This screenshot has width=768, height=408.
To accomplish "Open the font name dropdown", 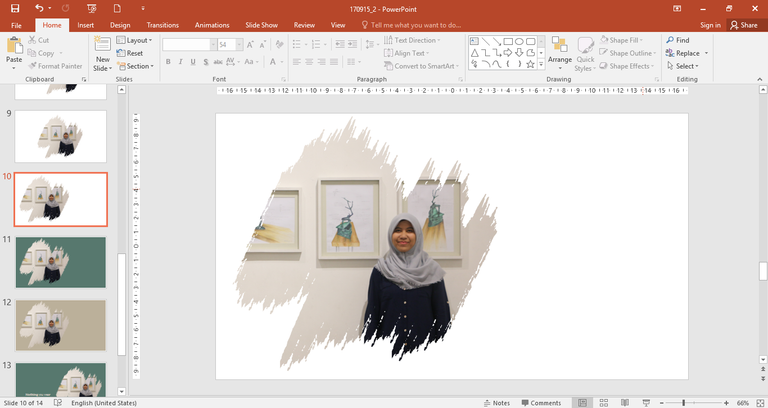I will pyautogui.click(x=213, y=45).
